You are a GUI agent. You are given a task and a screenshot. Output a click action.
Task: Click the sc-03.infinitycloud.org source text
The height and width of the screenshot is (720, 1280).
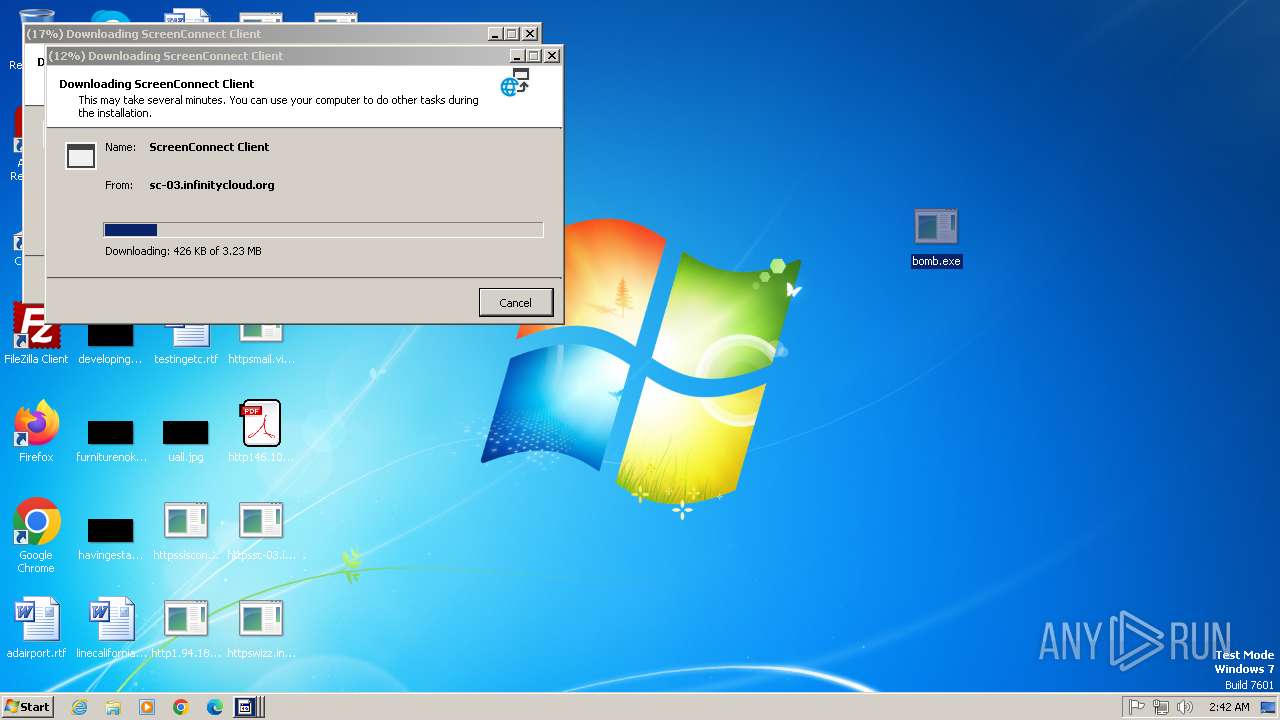212,185
